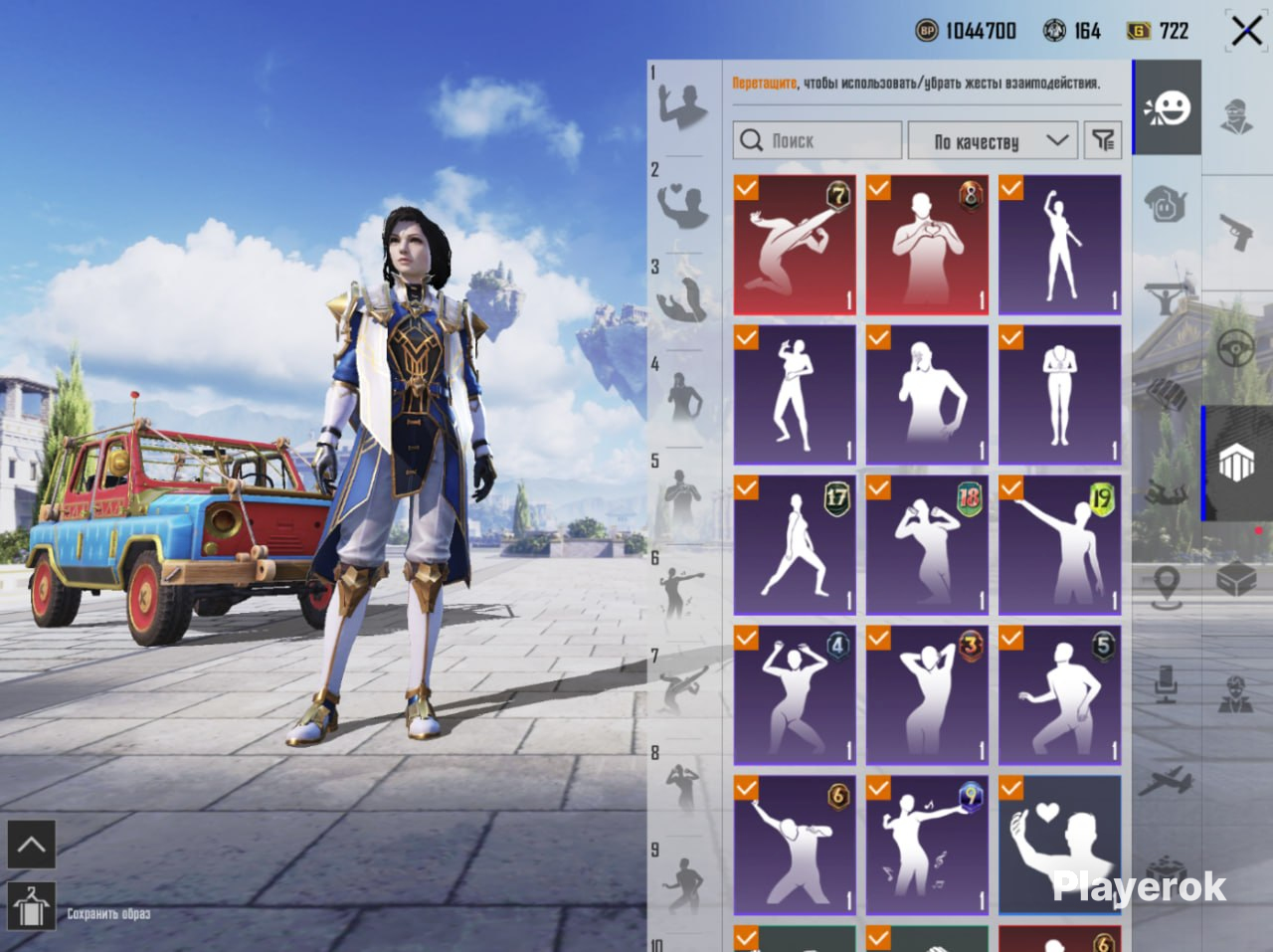This screenshot has width=1273, height=952.
Task: Open the pistol weapons category
Action: click(x=1236, y=233)
